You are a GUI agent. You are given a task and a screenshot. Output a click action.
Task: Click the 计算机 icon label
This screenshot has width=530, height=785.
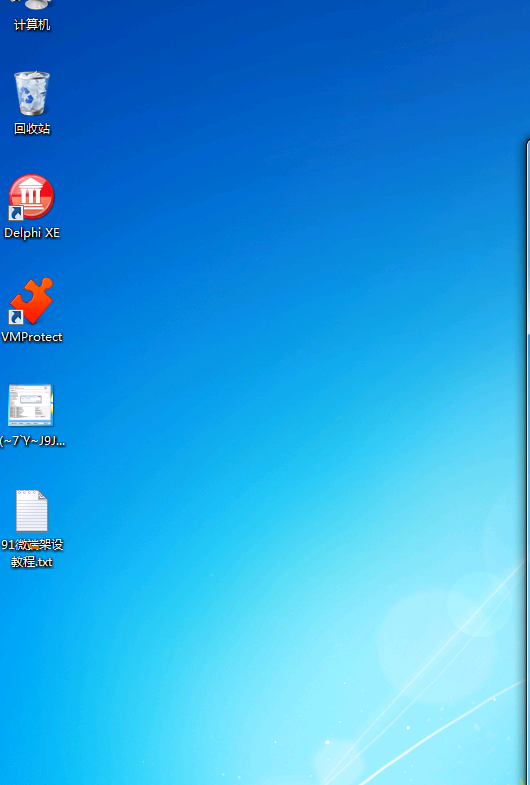pyautogui.click(x=32, y=25)
